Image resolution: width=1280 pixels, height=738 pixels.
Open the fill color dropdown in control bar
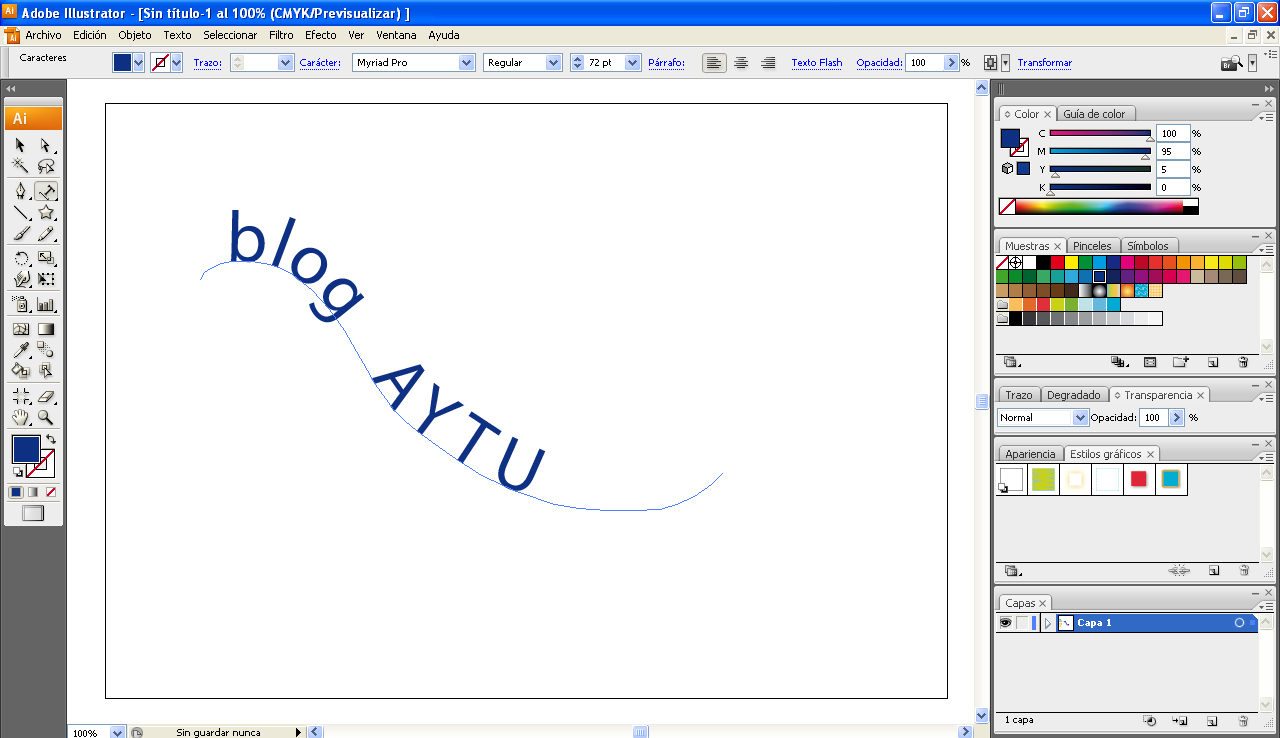[138, 62]
